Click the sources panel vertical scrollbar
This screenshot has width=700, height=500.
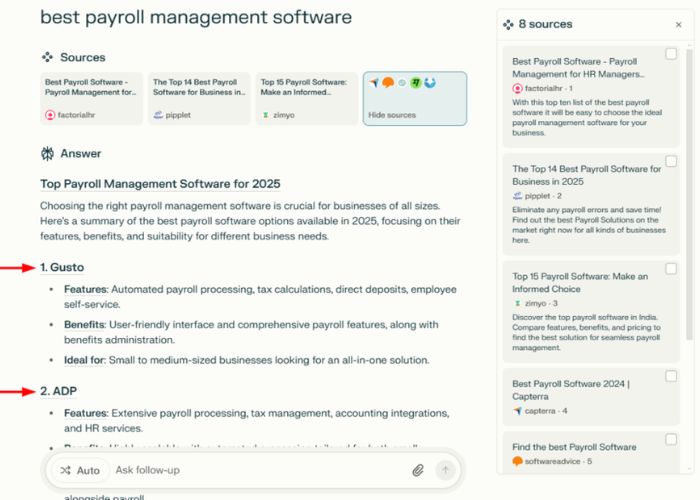coord(690,194)
